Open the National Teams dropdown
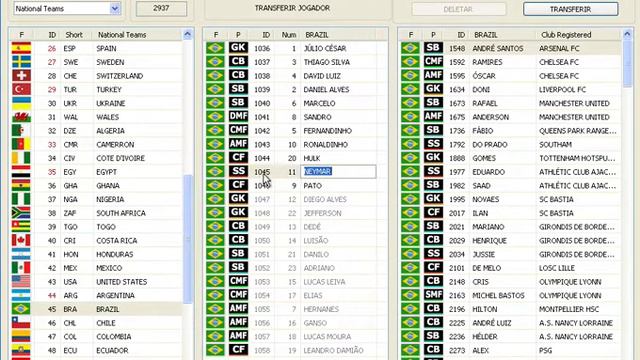This screenshot has height=360, width=640. coord(115,8)
